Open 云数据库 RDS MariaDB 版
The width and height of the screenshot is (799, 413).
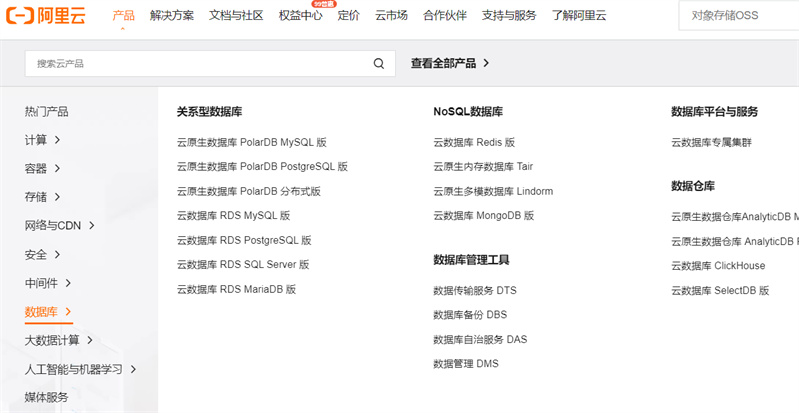[x=236, y=290]
